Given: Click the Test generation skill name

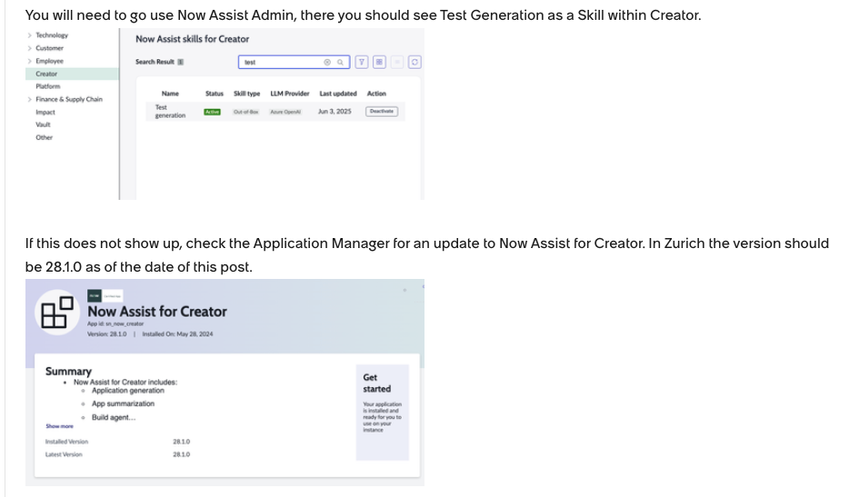Looking at the screenshot, I should pos(170,111).
